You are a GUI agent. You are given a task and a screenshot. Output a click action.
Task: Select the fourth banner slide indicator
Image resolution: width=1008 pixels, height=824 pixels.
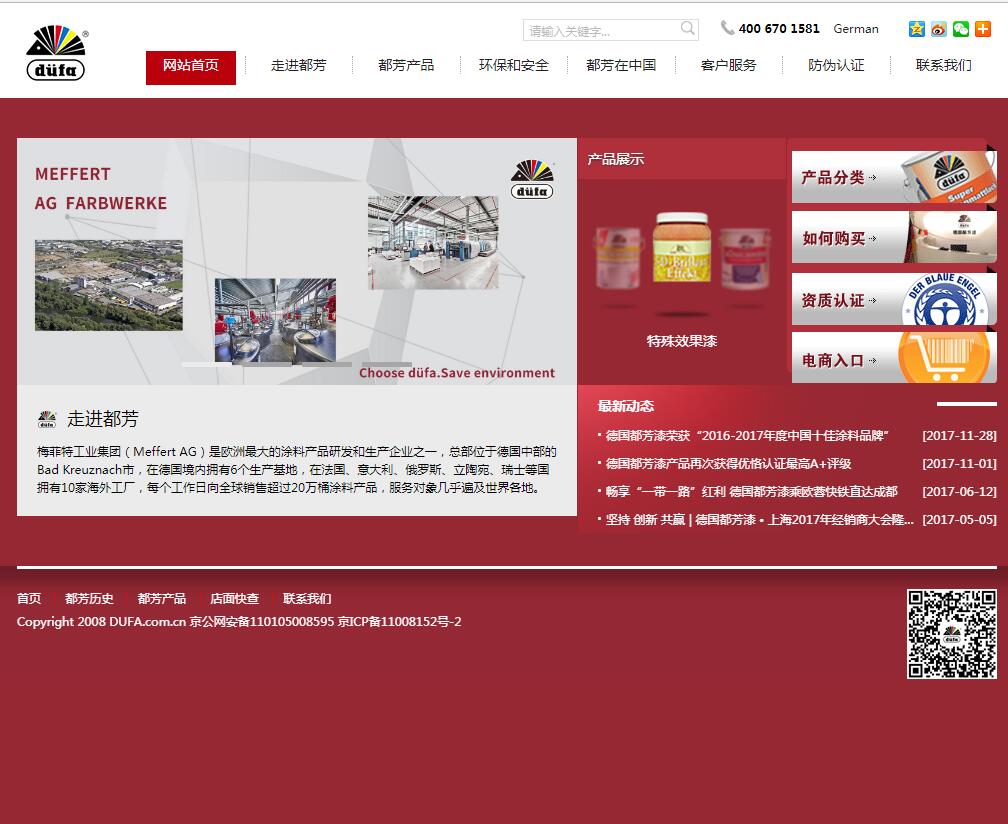tap(386, 364)
